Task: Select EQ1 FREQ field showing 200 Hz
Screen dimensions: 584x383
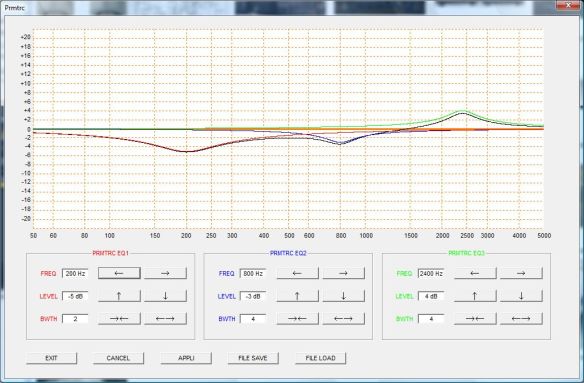Action: [75, 273]
